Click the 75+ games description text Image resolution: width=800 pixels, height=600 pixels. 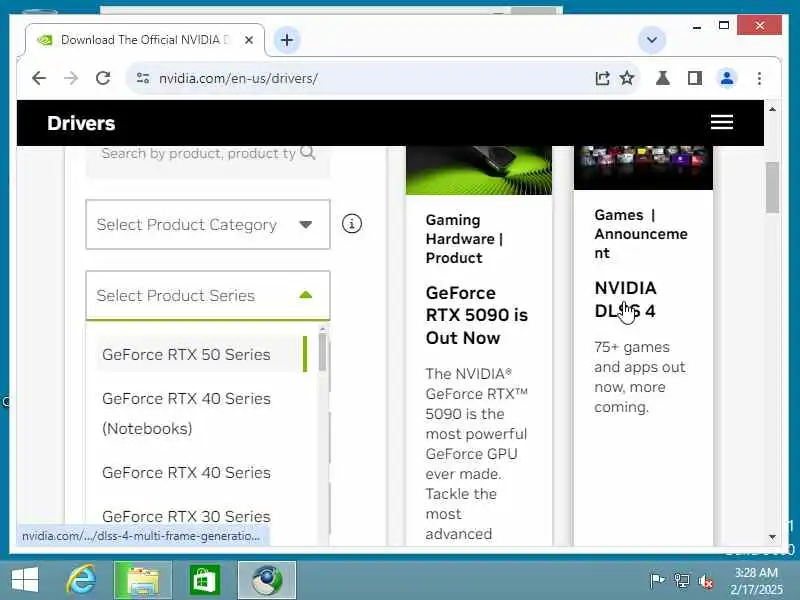(x=640, y=377)
